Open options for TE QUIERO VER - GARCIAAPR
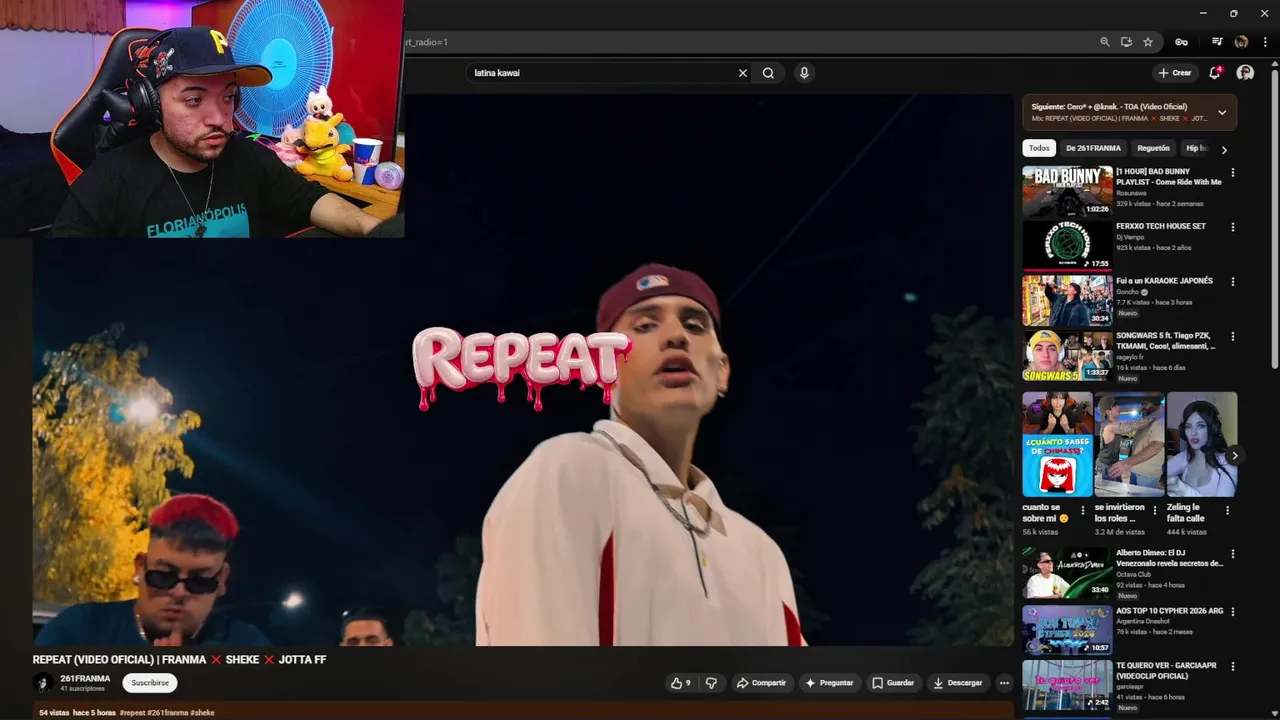 [x=1232, y=667]
